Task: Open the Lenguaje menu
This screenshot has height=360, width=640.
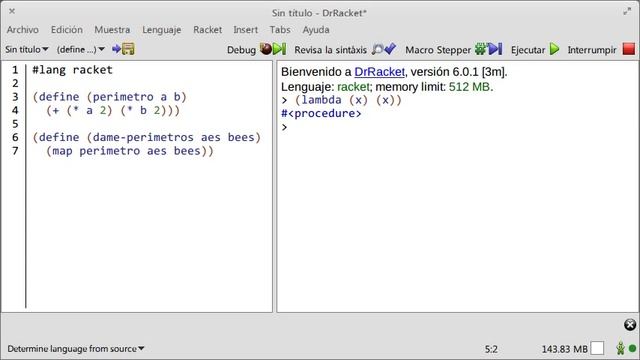Action: (162, 30)
